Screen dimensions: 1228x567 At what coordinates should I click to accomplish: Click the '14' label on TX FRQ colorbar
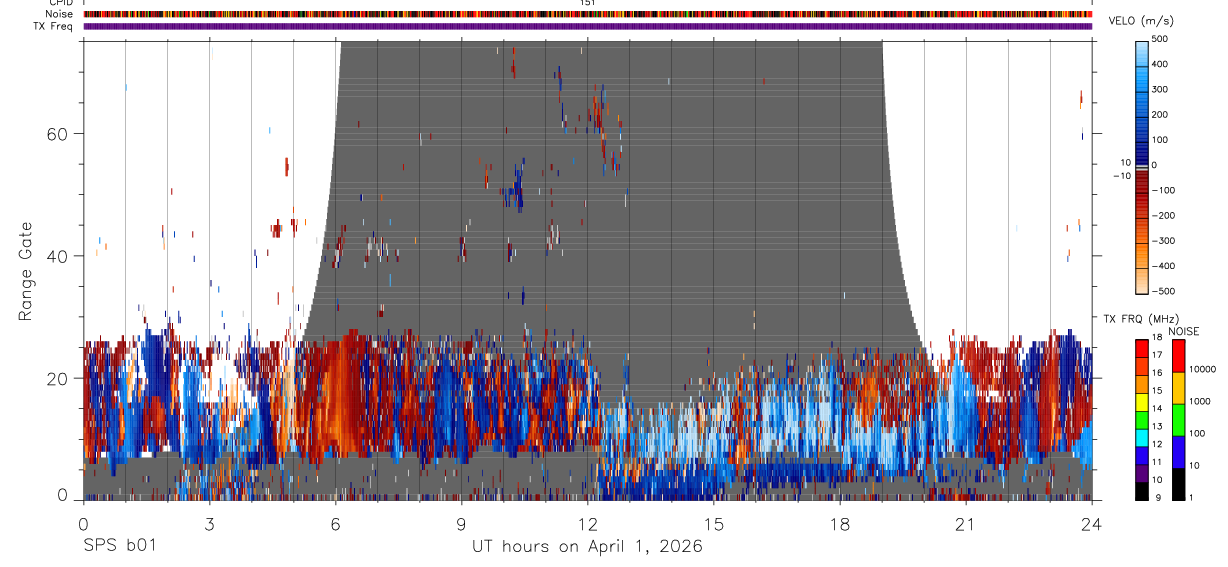pyautogui.click(x=1157, y=408)
